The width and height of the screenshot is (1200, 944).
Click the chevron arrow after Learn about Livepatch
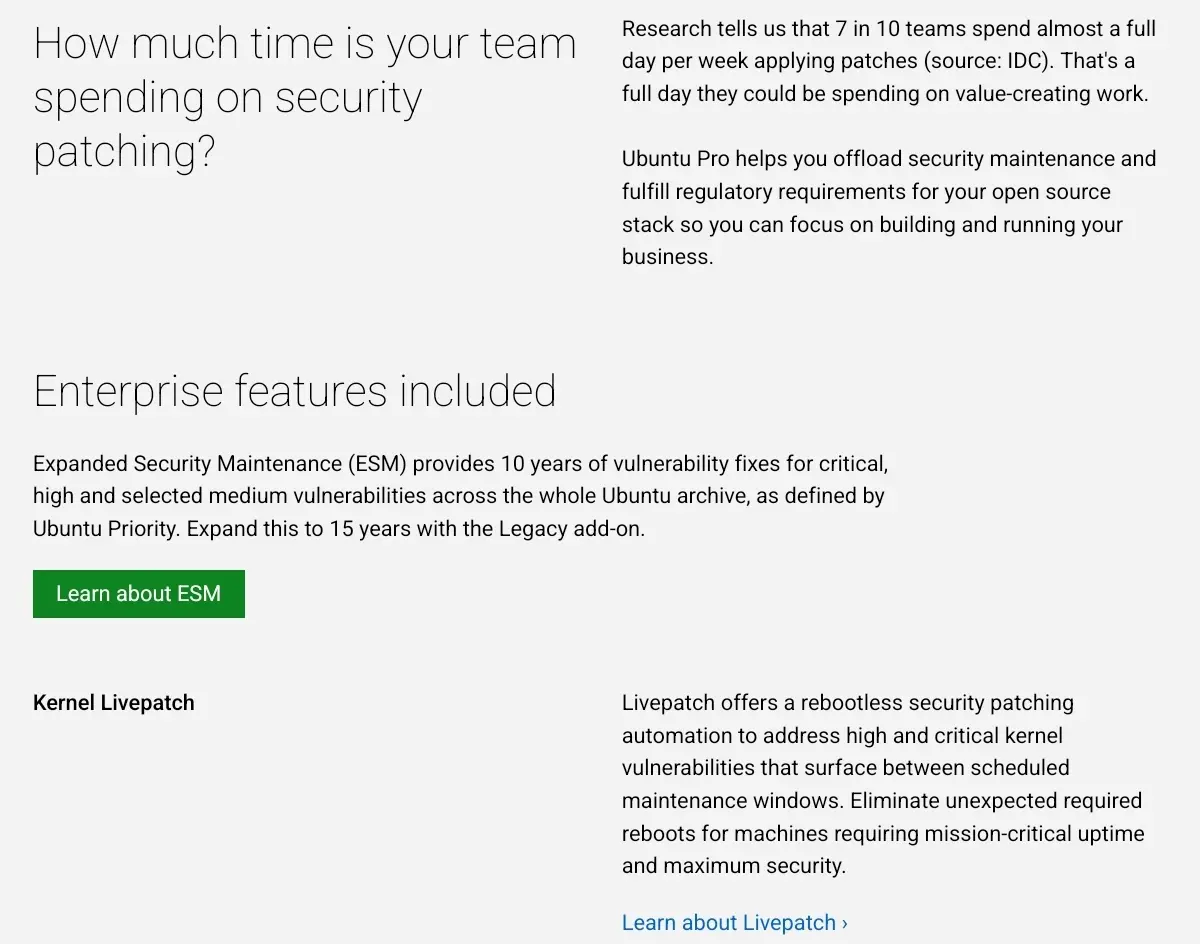845,923
